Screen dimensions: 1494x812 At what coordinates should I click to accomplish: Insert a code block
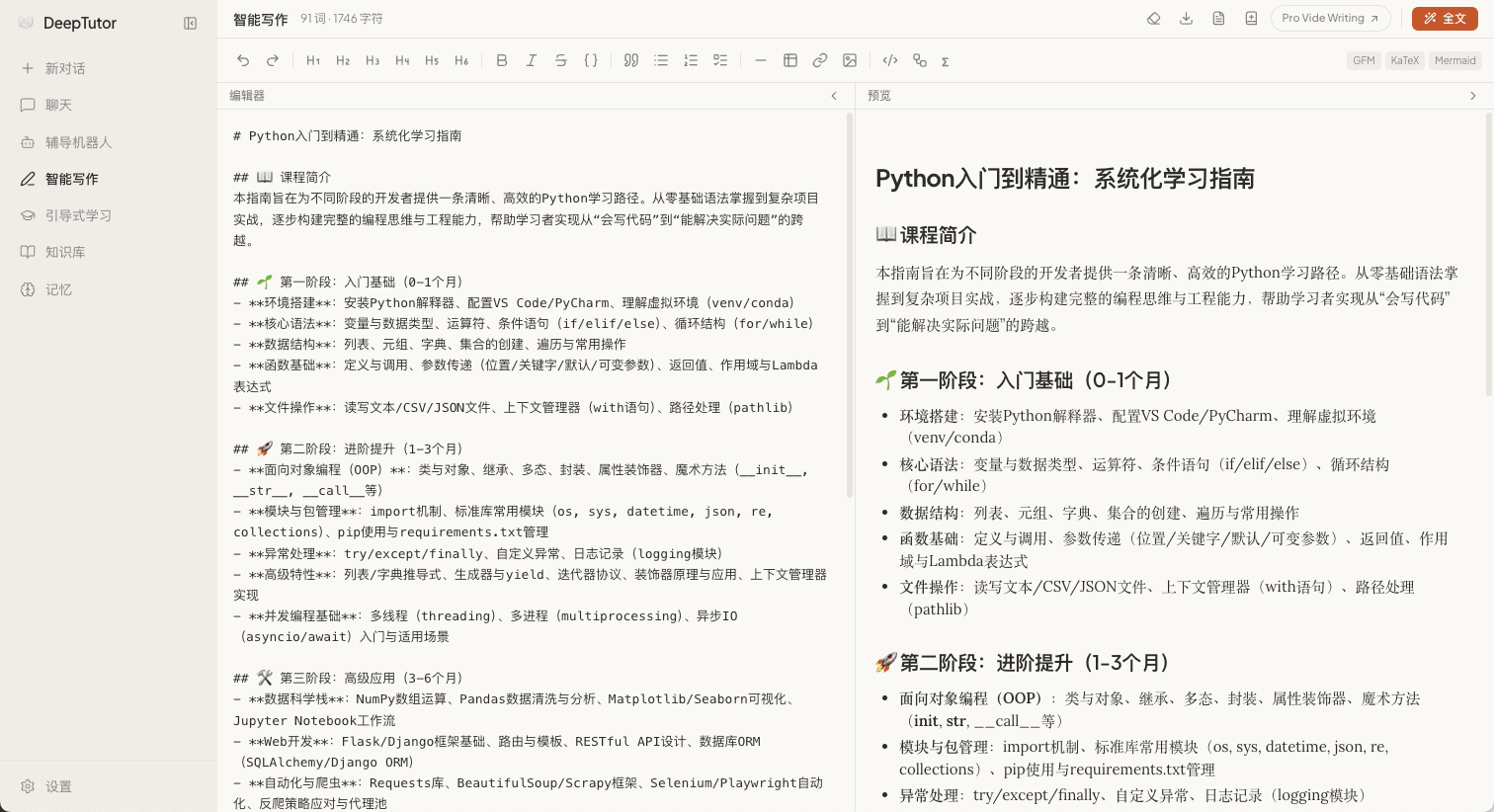point(890,60)
